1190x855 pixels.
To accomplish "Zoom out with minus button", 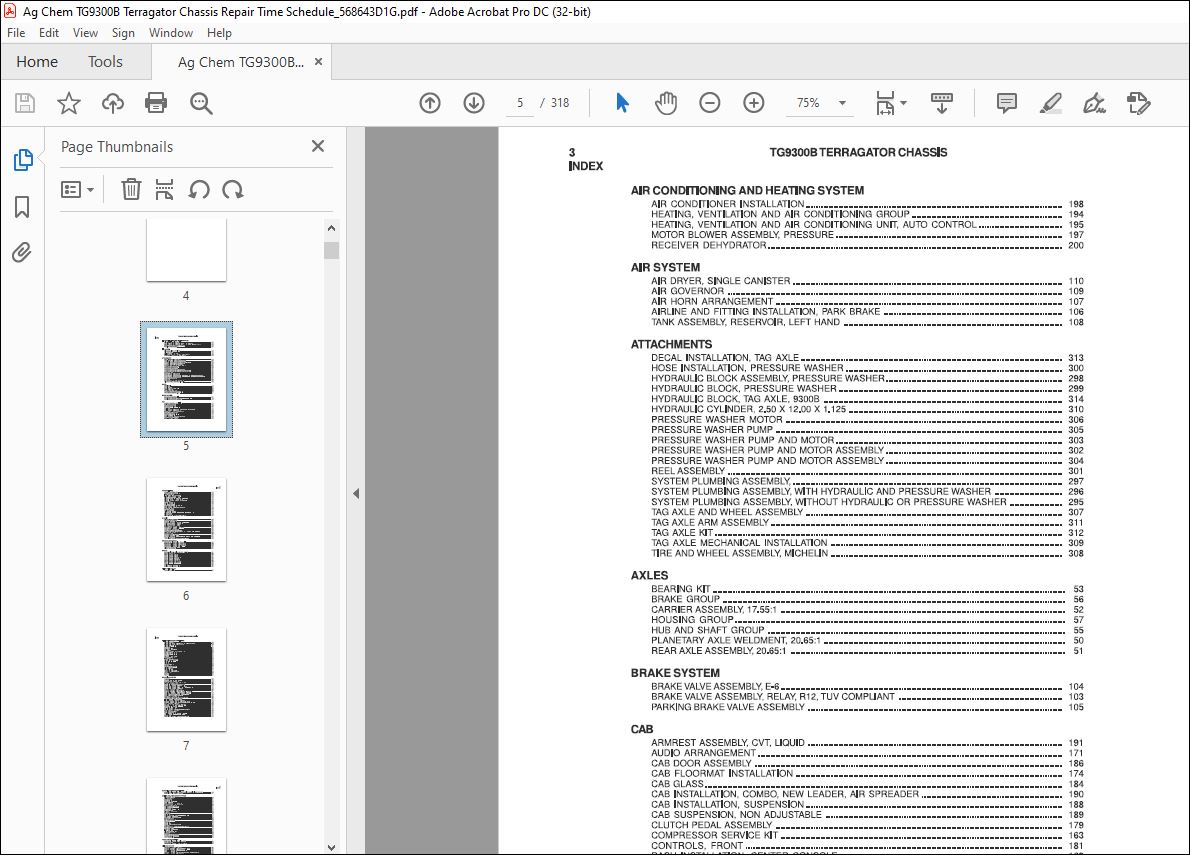I will point(710,103).
